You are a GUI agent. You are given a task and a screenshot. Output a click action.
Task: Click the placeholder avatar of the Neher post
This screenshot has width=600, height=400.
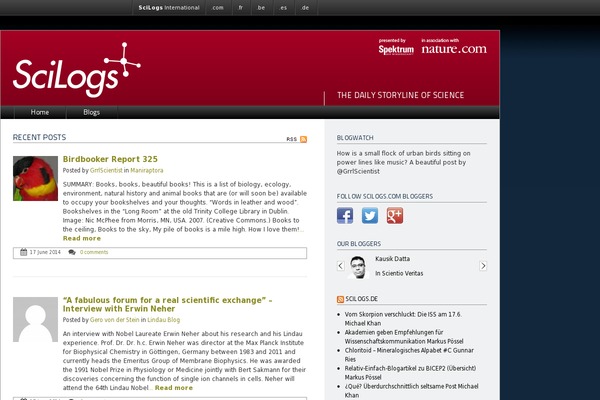(36, 319)
